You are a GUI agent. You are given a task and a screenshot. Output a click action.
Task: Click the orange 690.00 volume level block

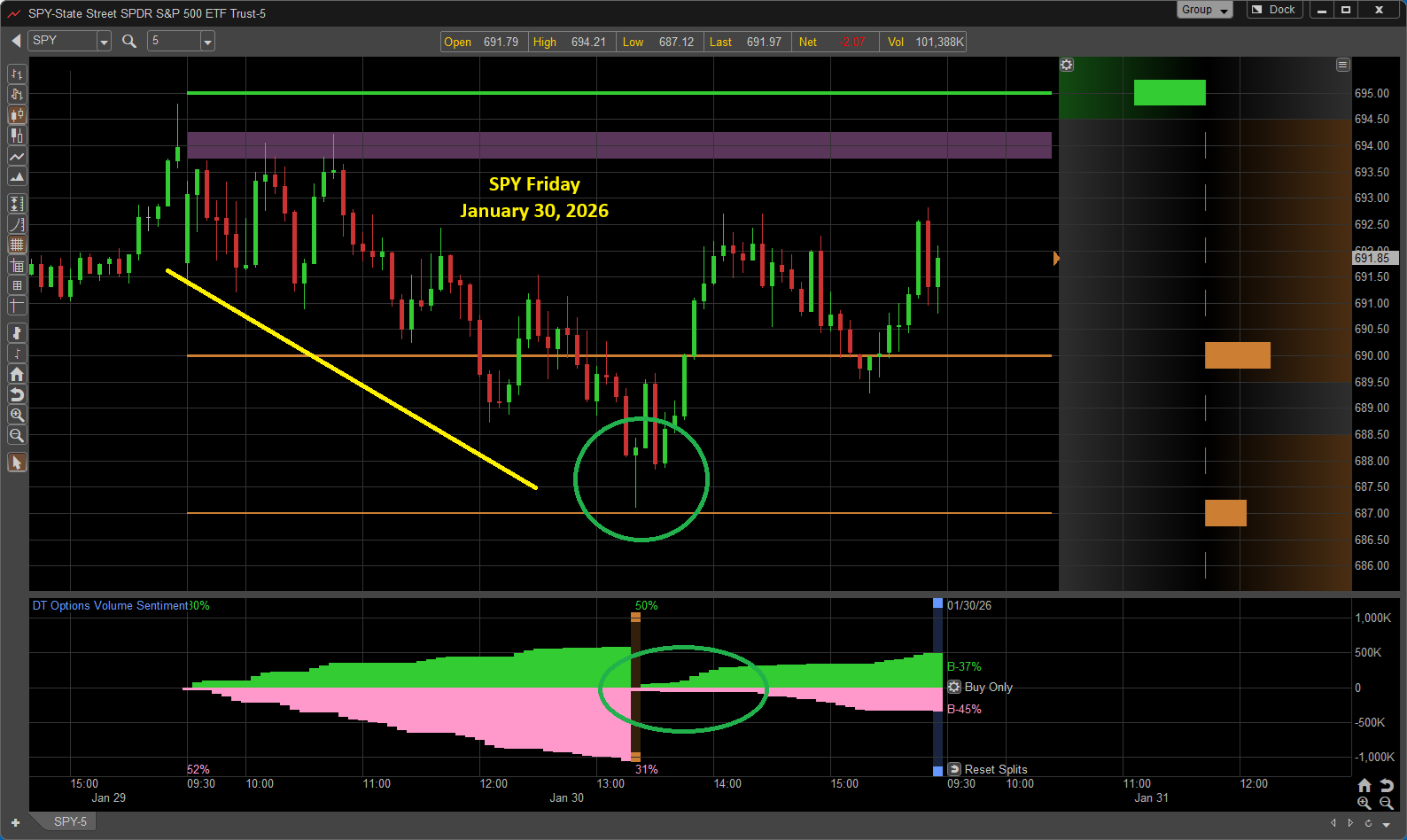click(x=1237, y=355)
